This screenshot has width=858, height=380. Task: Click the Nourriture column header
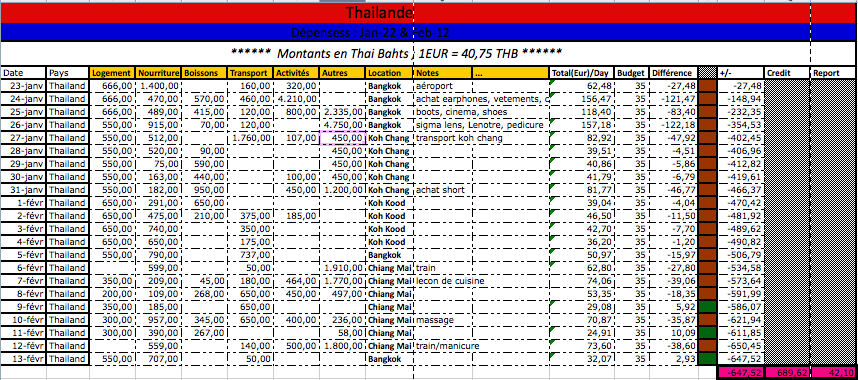click(x=158, y=73)
